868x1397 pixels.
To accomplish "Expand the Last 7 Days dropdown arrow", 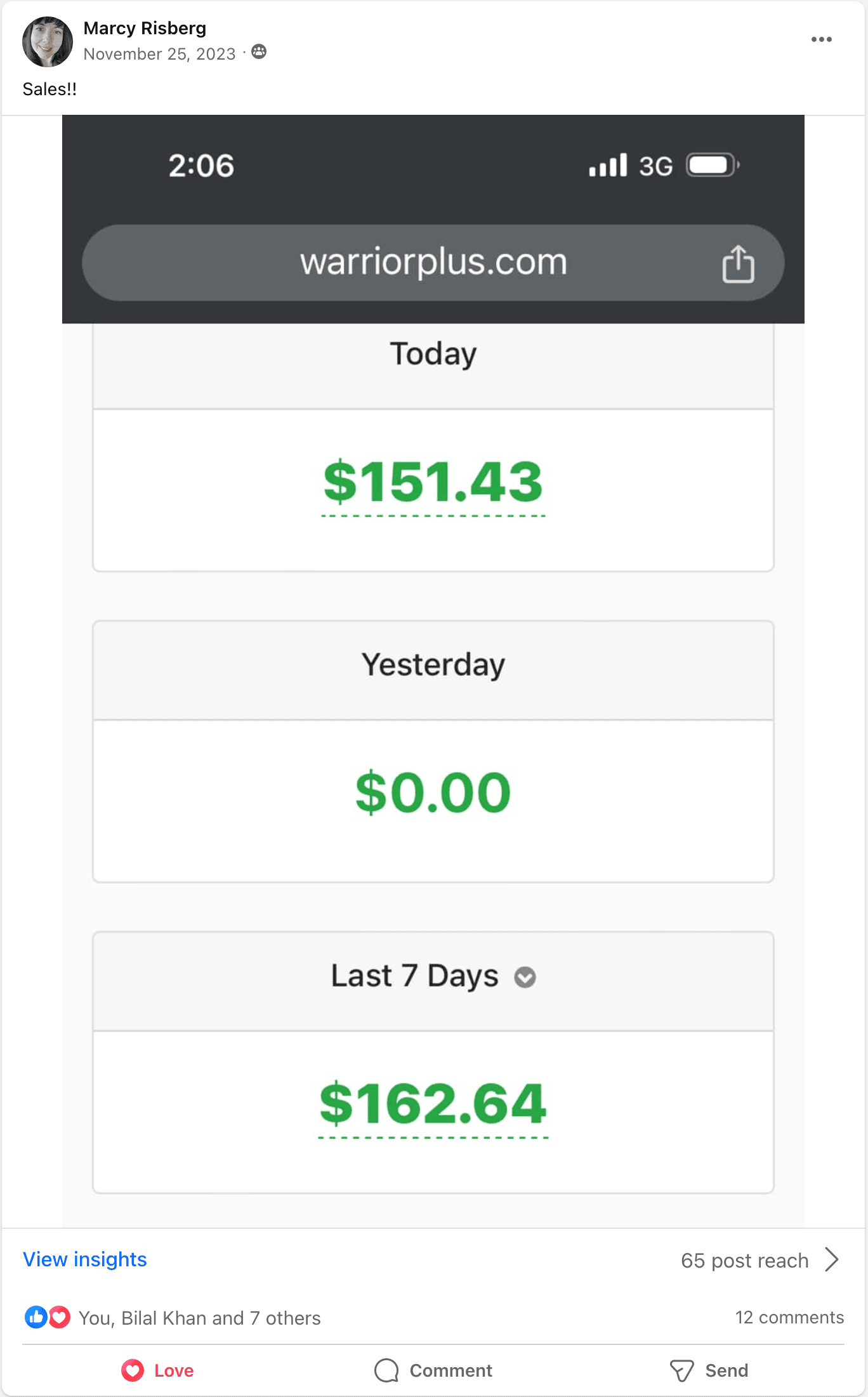I will click(x=525, y=977).
